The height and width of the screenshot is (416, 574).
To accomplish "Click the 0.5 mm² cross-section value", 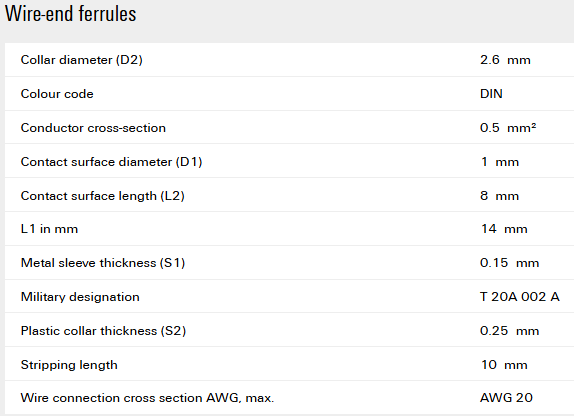I will point(508,128).
